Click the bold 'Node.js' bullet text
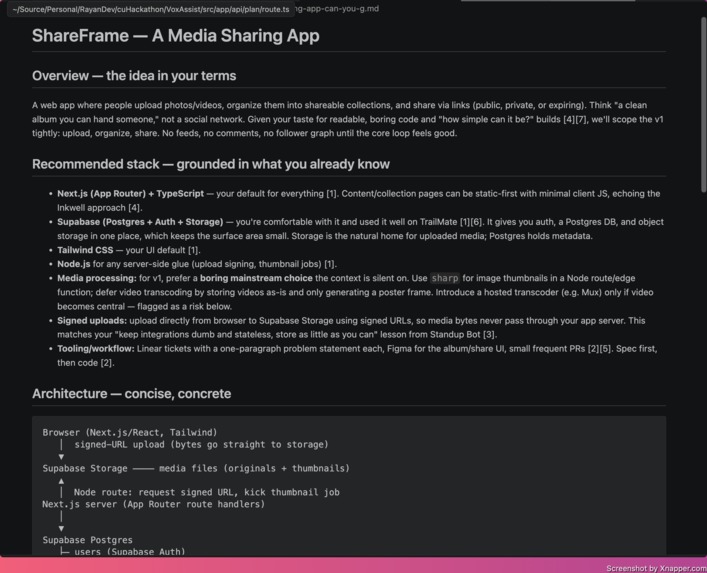707x573 pixels. pos(73,264)
